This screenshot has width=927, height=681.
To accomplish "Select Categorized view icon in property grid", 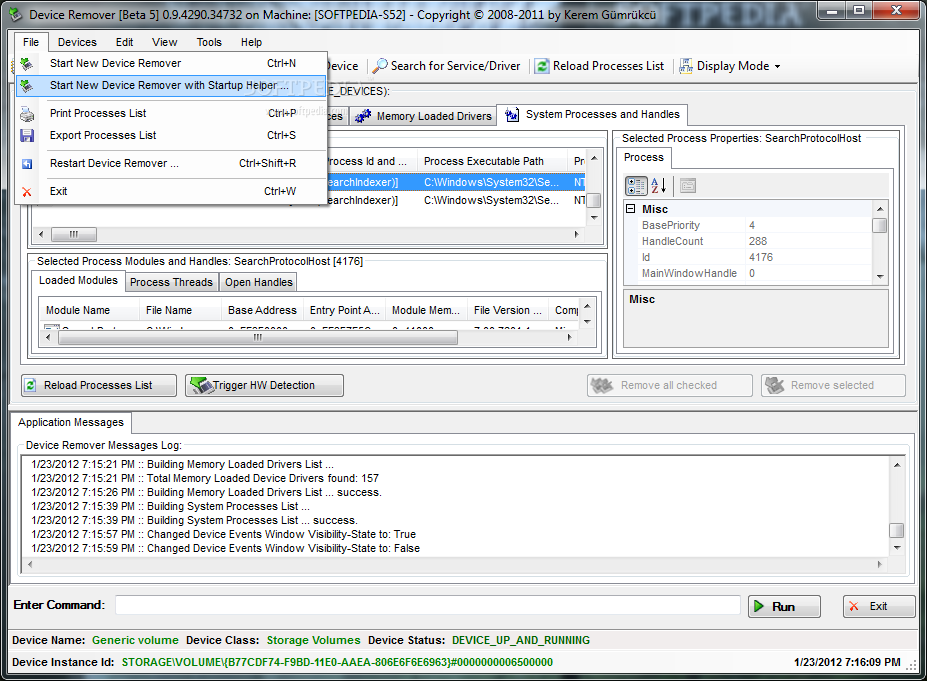I will point(637,186).
